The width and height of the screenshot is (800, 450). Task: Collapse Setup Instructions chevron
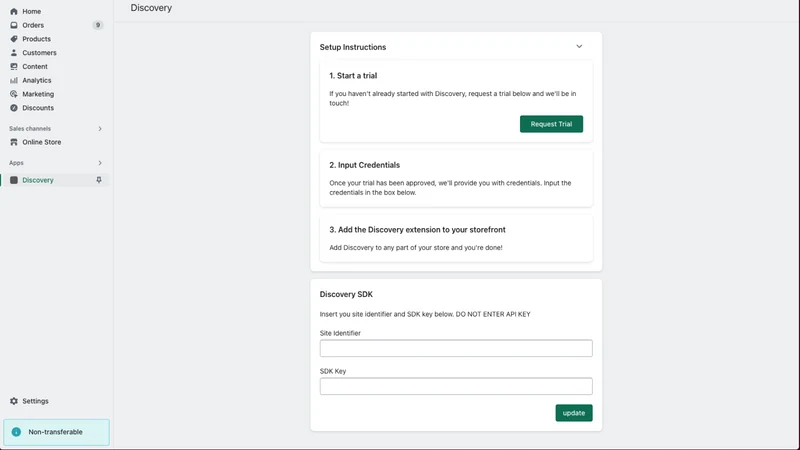coord(579,46)
